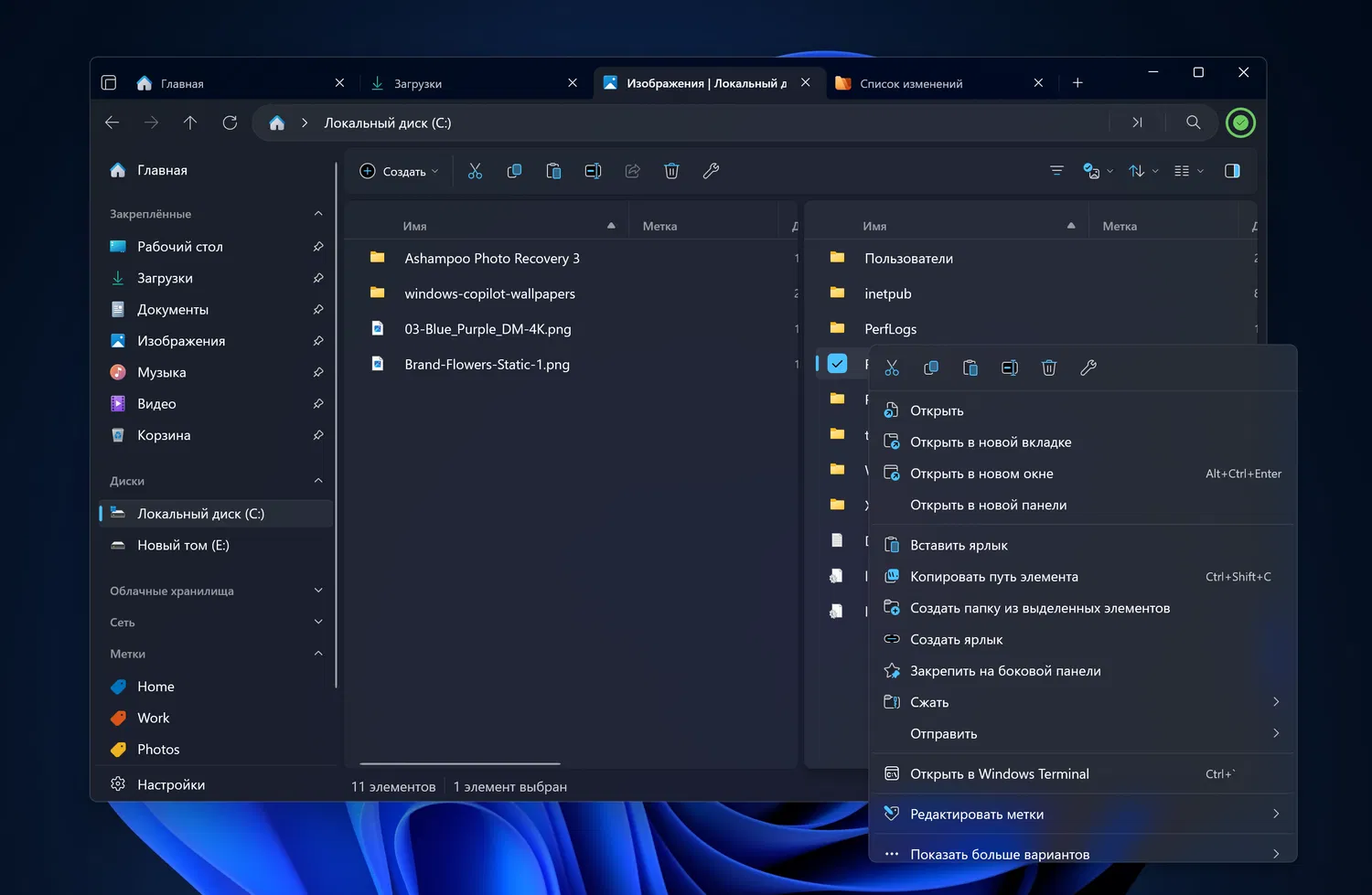Choose Открыть в новой вкладке
The image size is (1372, 895).
(990, 442)
